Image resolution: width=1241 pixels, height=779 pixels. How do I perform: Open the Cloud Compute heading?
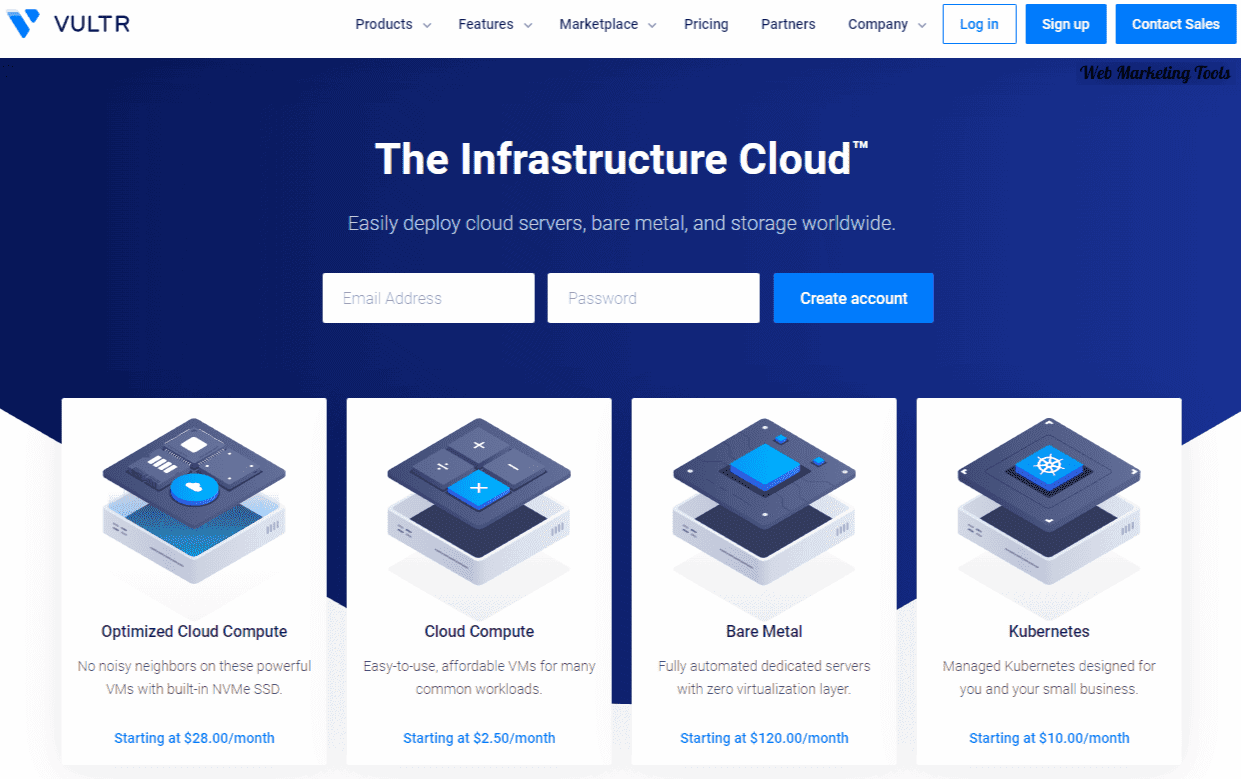[479, 631]
